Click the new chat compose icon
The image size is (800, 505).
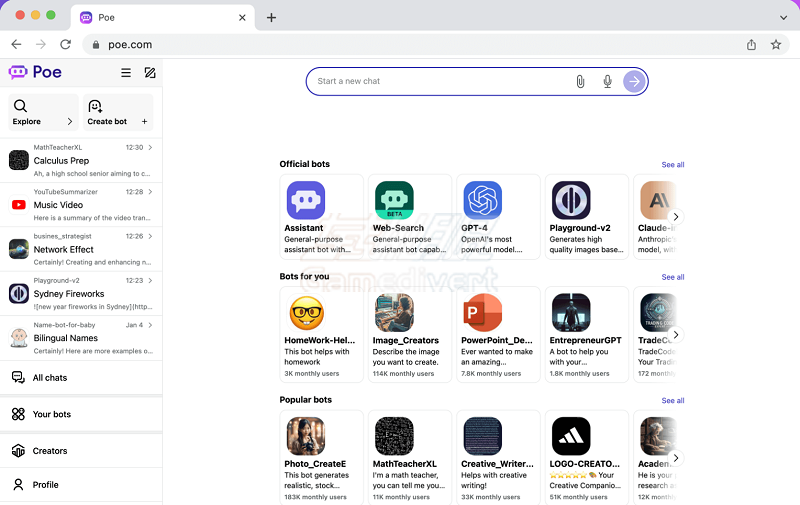150,73
